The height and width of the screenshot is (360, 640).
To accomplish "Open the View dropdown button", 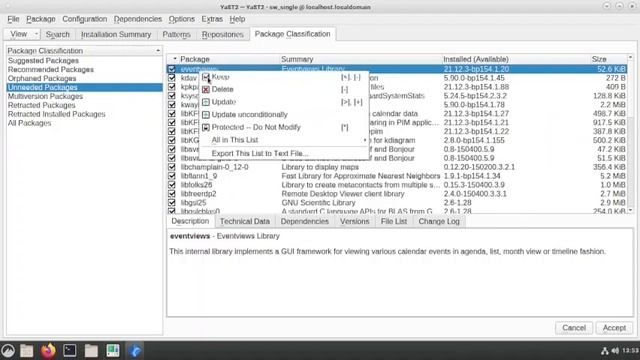I will point(22,34).
